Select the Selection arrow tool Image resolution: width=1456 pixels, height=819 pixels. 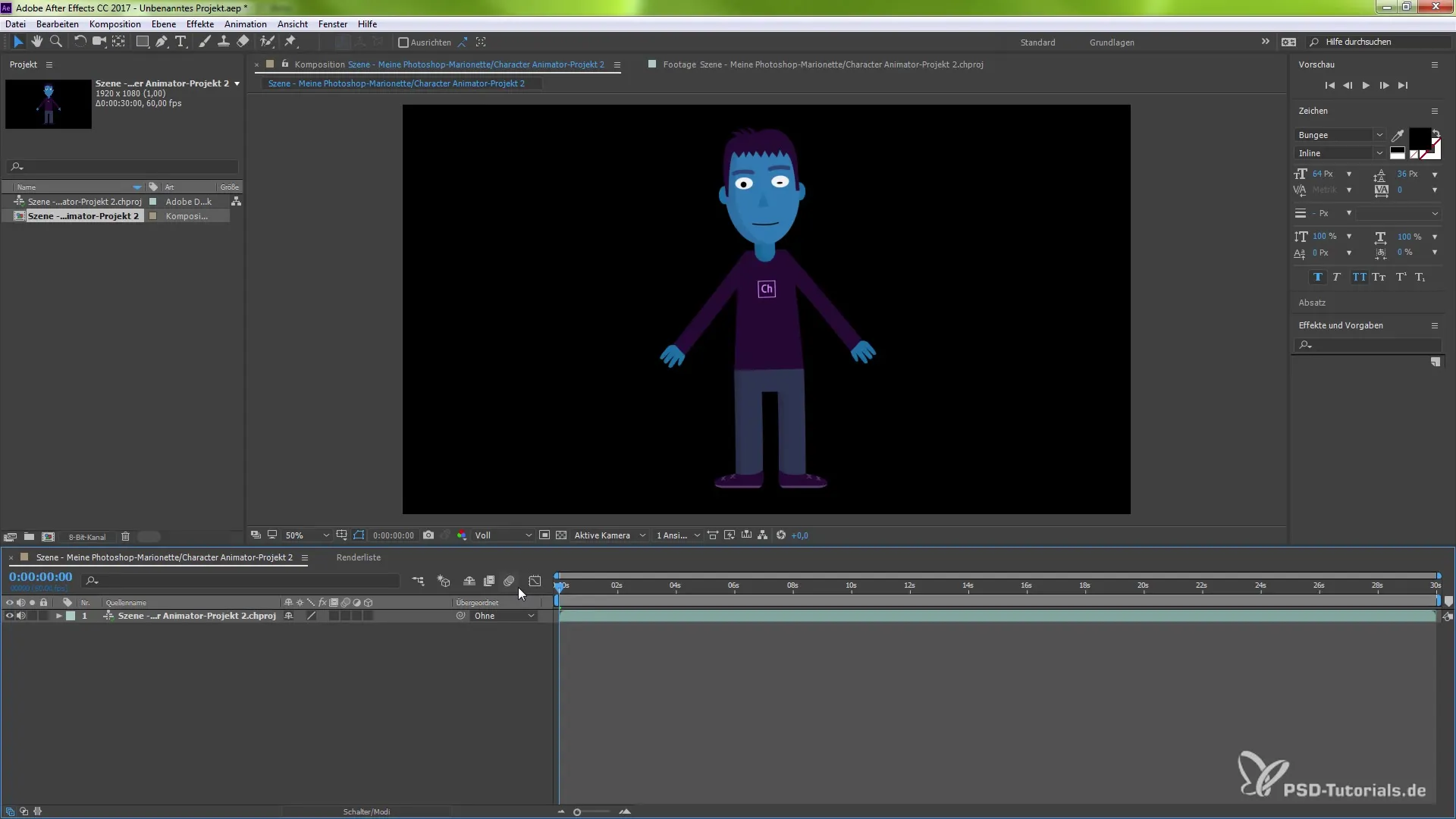pyautogui.click(x=18, y=42)
